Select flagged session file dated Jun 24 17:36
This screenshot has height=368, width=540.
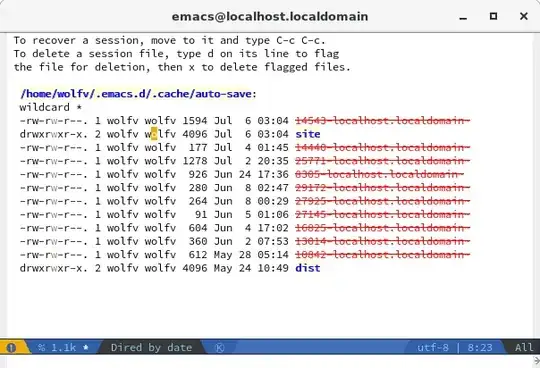(x=380, y=174)
